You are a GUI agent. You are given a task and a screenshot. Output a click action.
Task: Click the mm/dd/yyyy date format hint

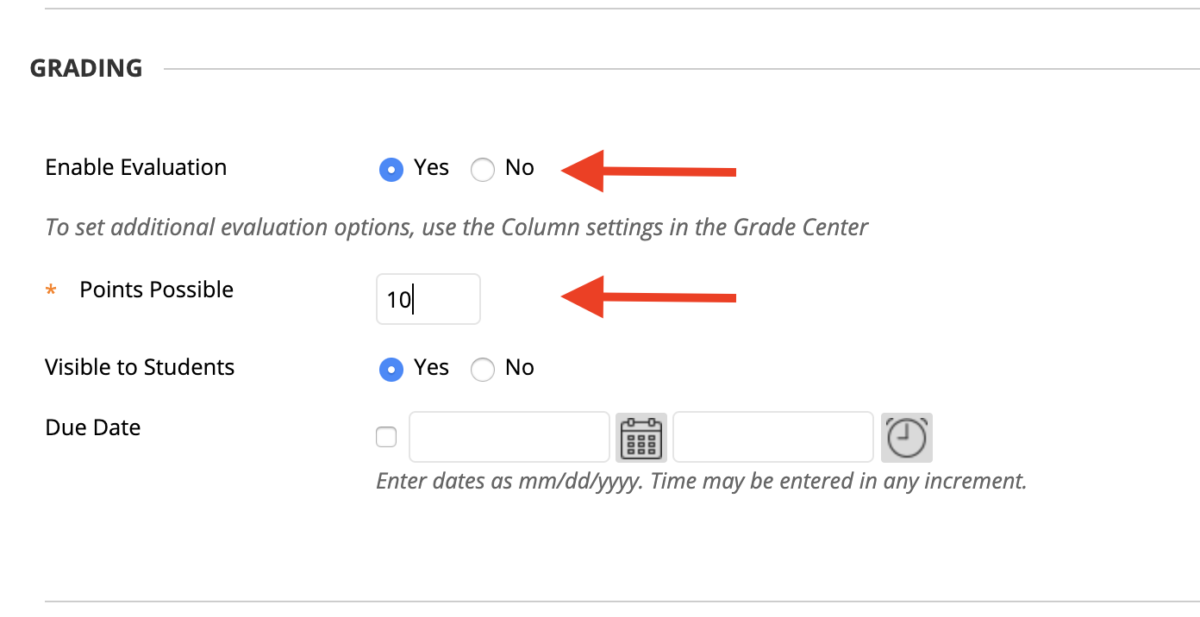[x=701, y=481]
